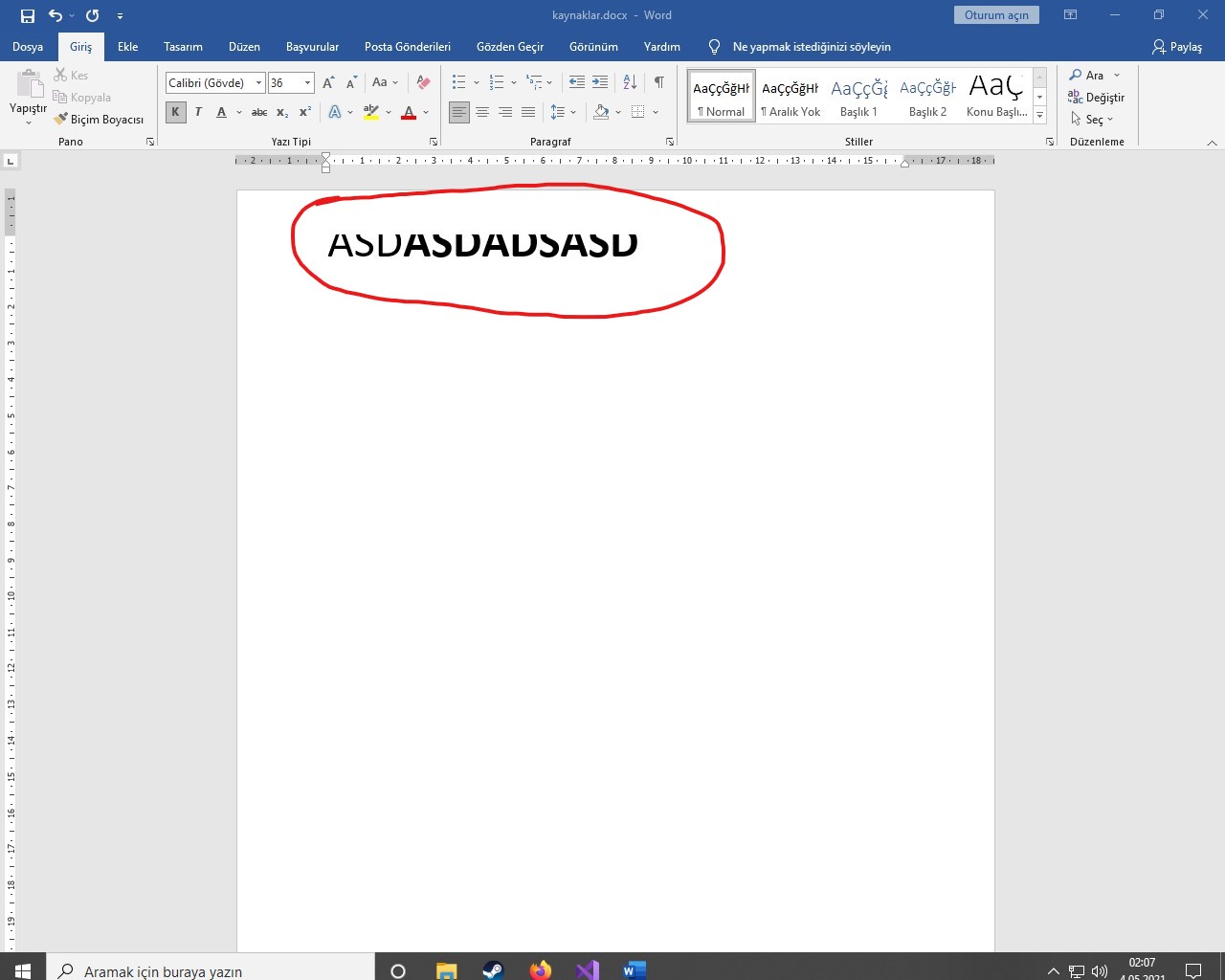Toggle bold formatting with the K button
The height and width of the screenshot is (980, 1225).
(175, 112)
